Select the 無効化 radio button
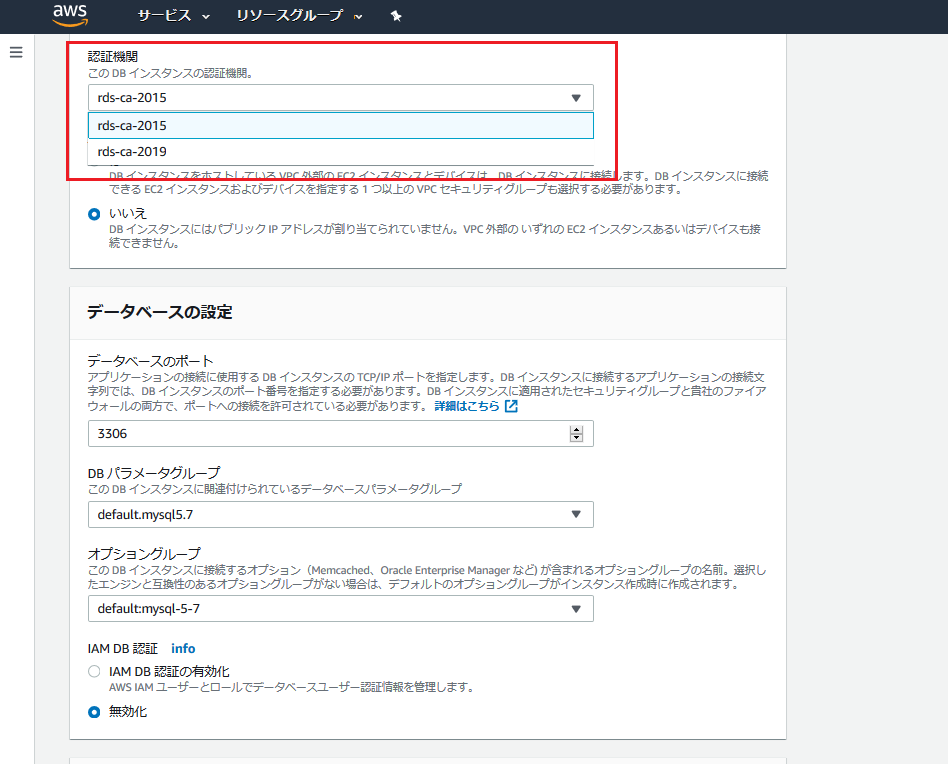 click(x=95, y=711)
